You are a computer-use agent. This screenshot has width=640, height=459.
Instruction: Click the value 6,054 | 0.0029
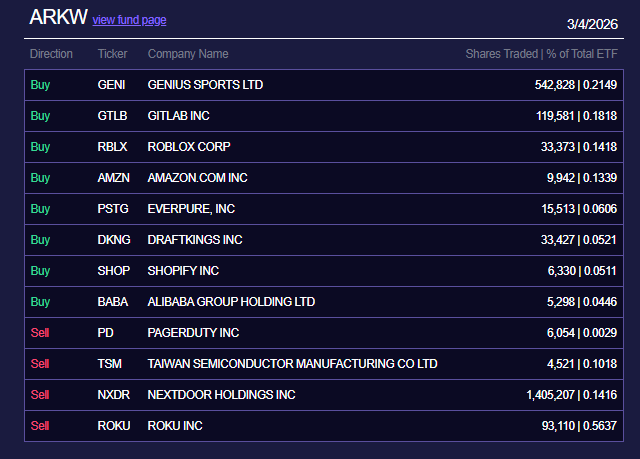[582, 333]
